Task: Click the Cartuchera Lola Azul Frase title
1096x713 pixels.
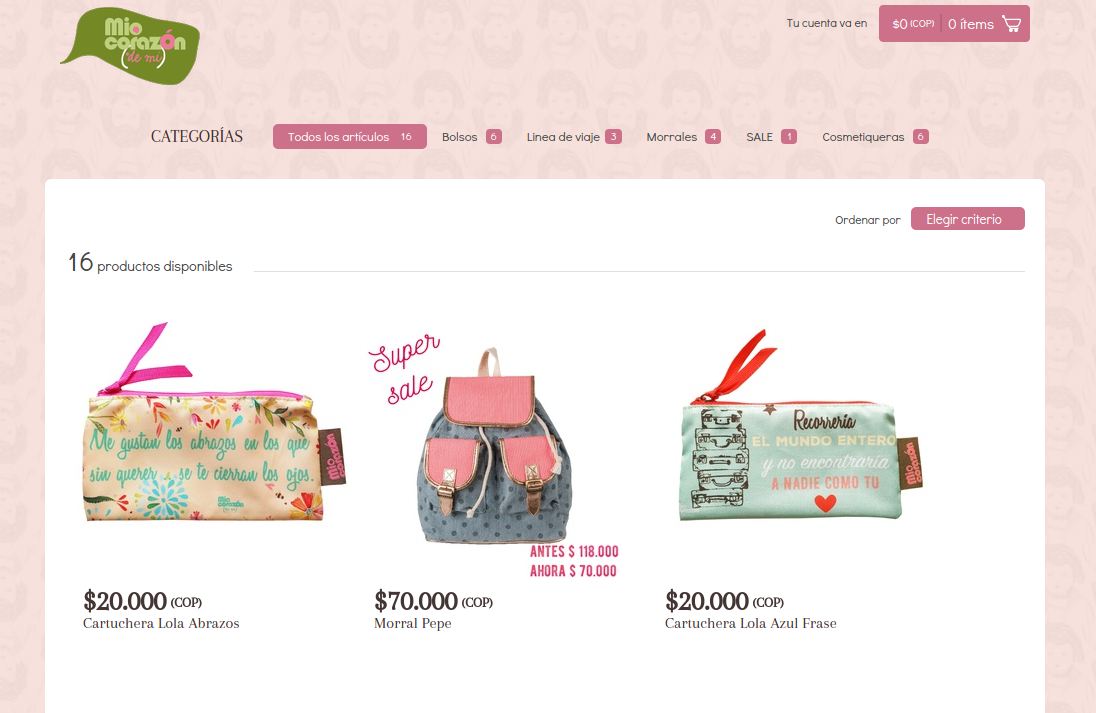Action: [x=751, y=624]
